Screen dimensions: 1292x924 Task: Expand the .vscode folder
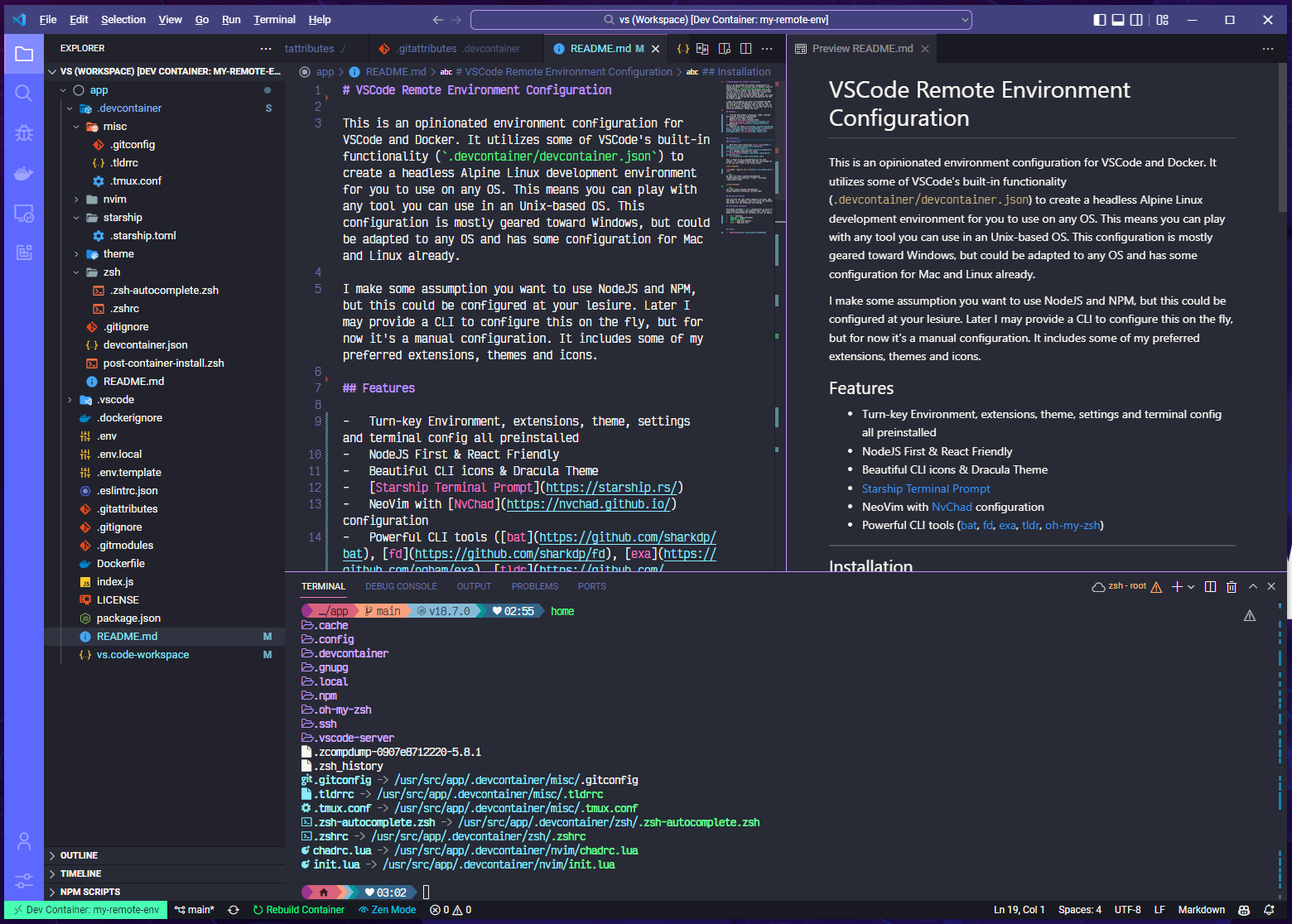pos(70,400)
